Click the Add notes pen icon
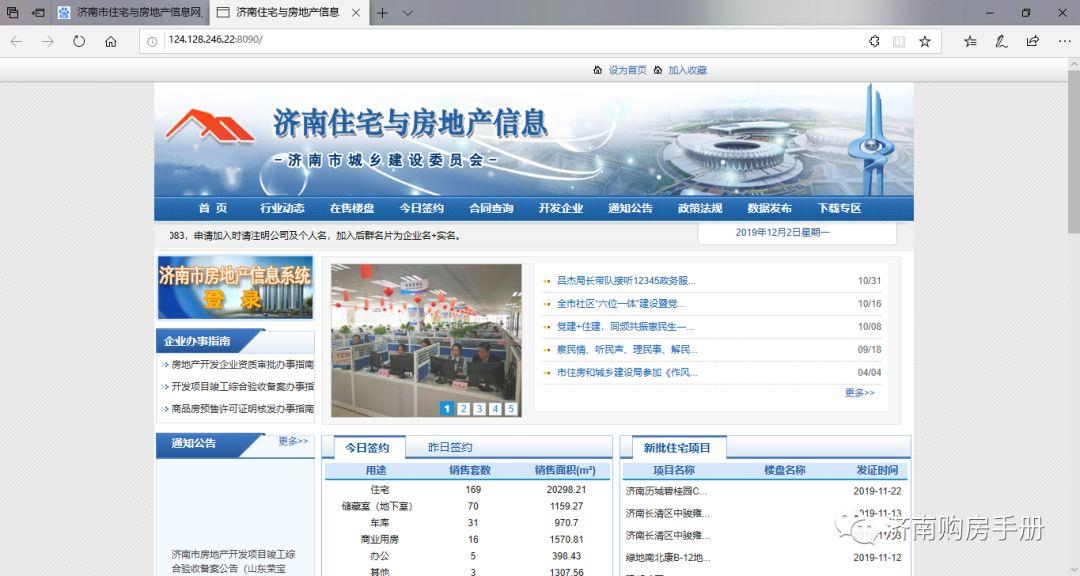Screen dimensions: 1080x576 pos(1001,41)
